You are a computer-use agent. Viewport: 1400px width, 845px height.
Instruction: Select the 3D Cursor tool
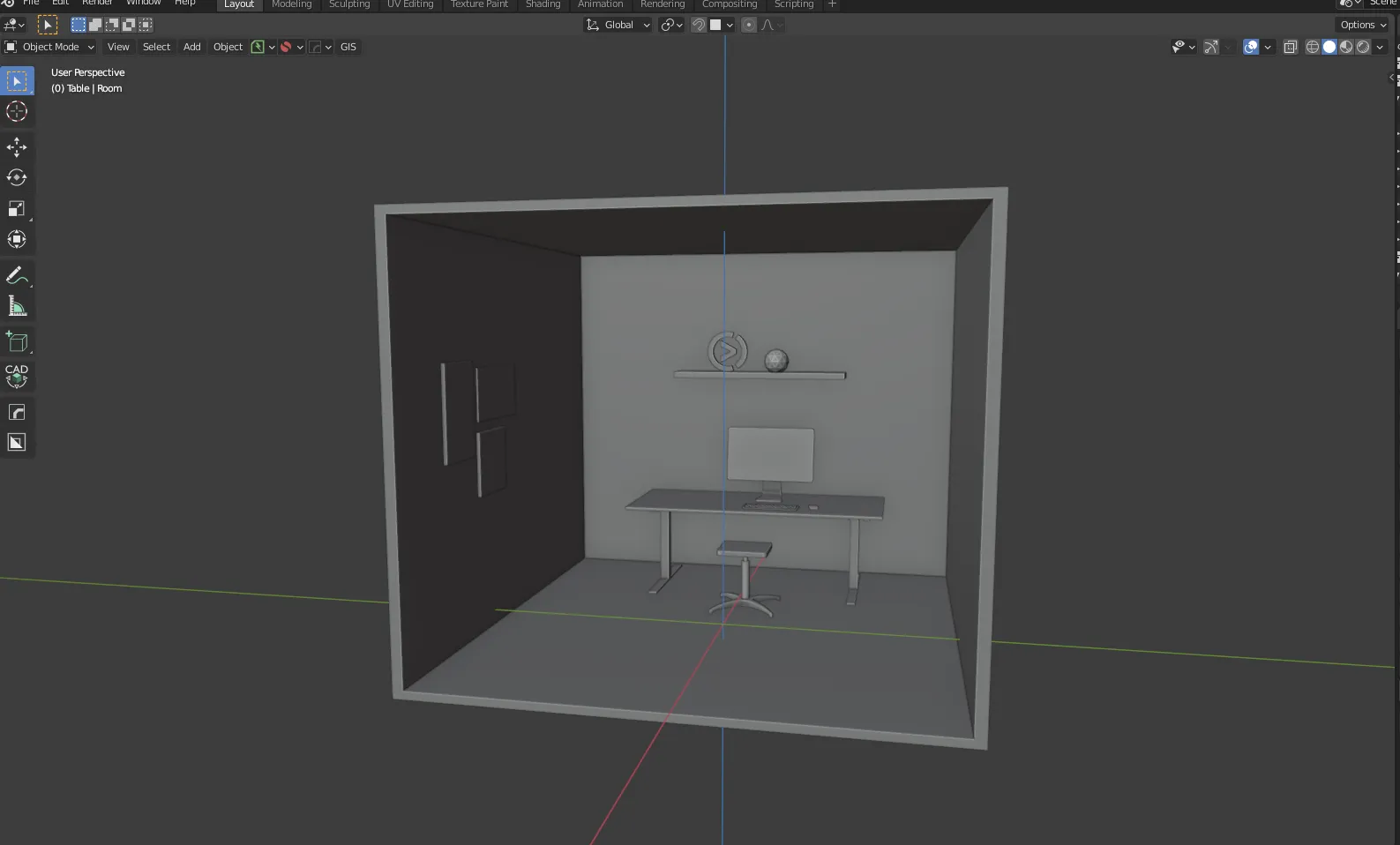pos(17,111)
